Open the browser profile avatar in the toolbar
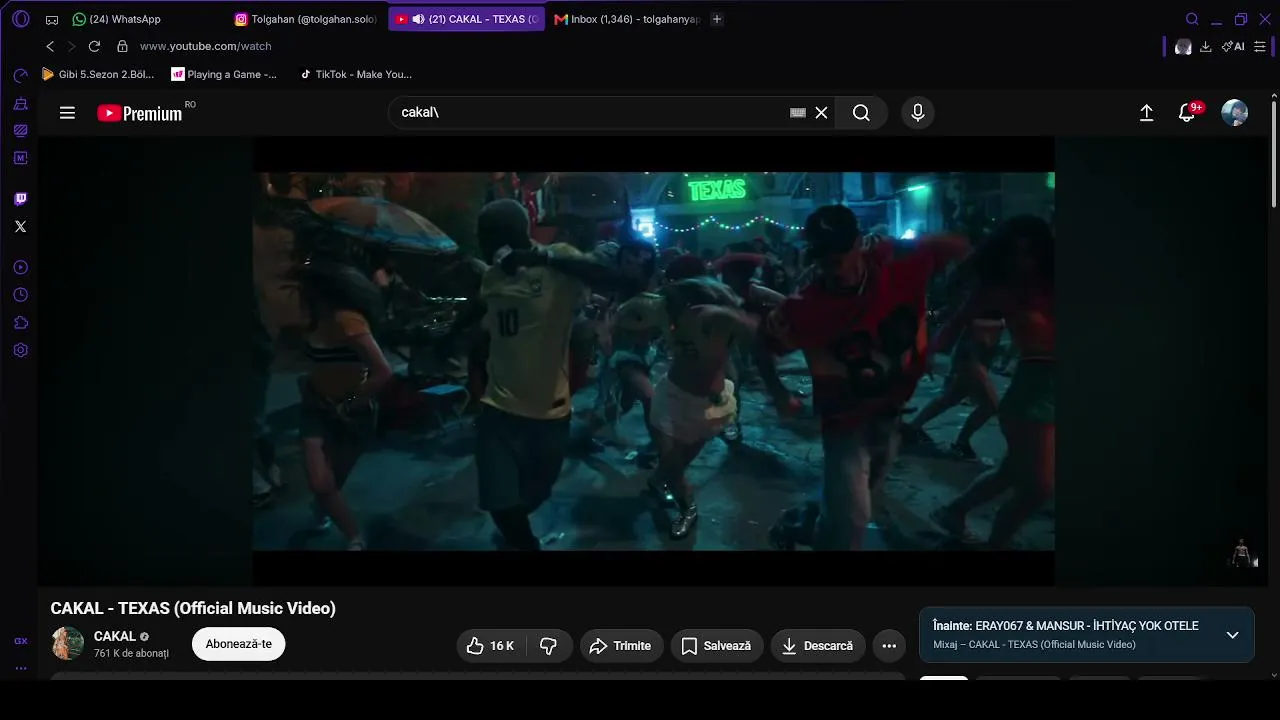 point(1183,47)
